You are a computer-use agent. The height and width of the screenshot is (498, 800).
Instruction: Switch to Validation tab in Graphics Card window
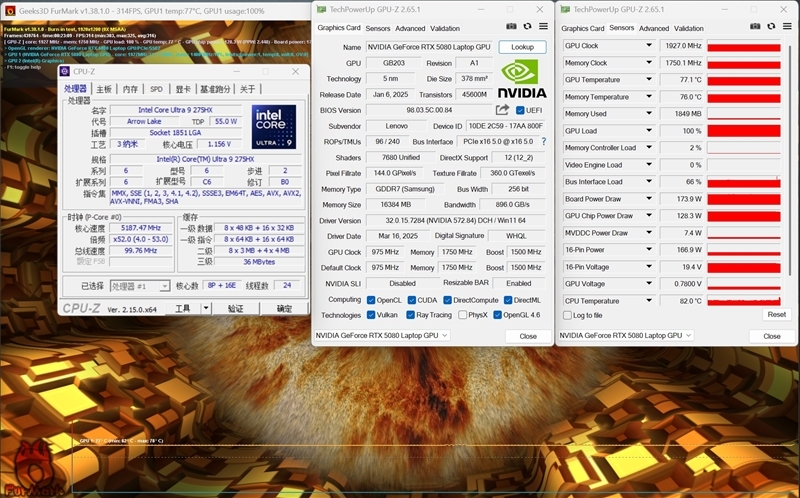(x=445, y=29)
